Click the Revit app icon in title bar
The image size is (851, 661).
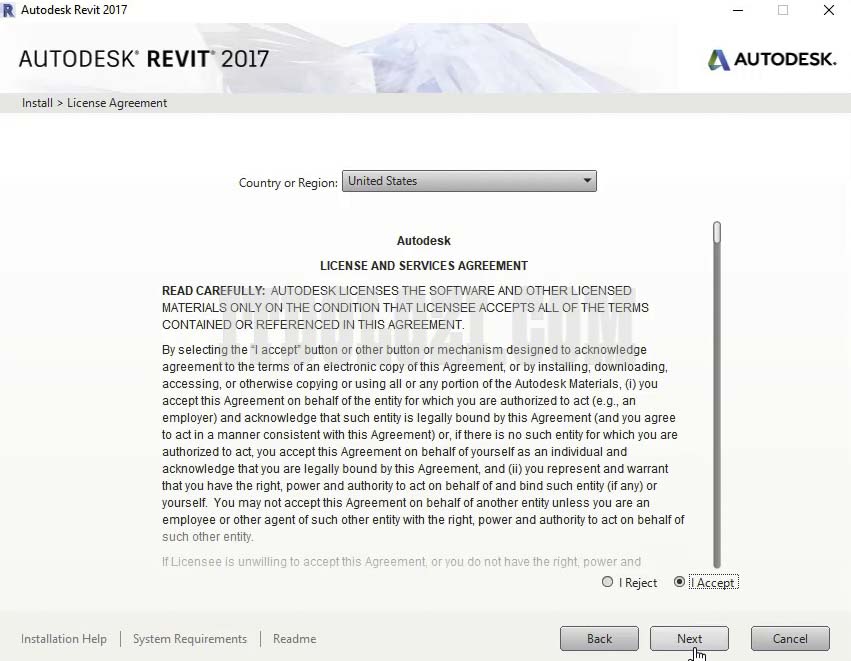10,10
